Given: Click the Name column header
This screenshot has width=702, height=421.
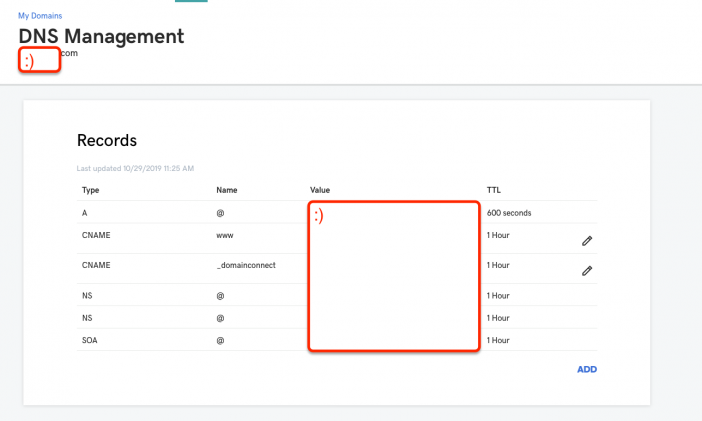Looking at the screenshot, I should [227, 190].
